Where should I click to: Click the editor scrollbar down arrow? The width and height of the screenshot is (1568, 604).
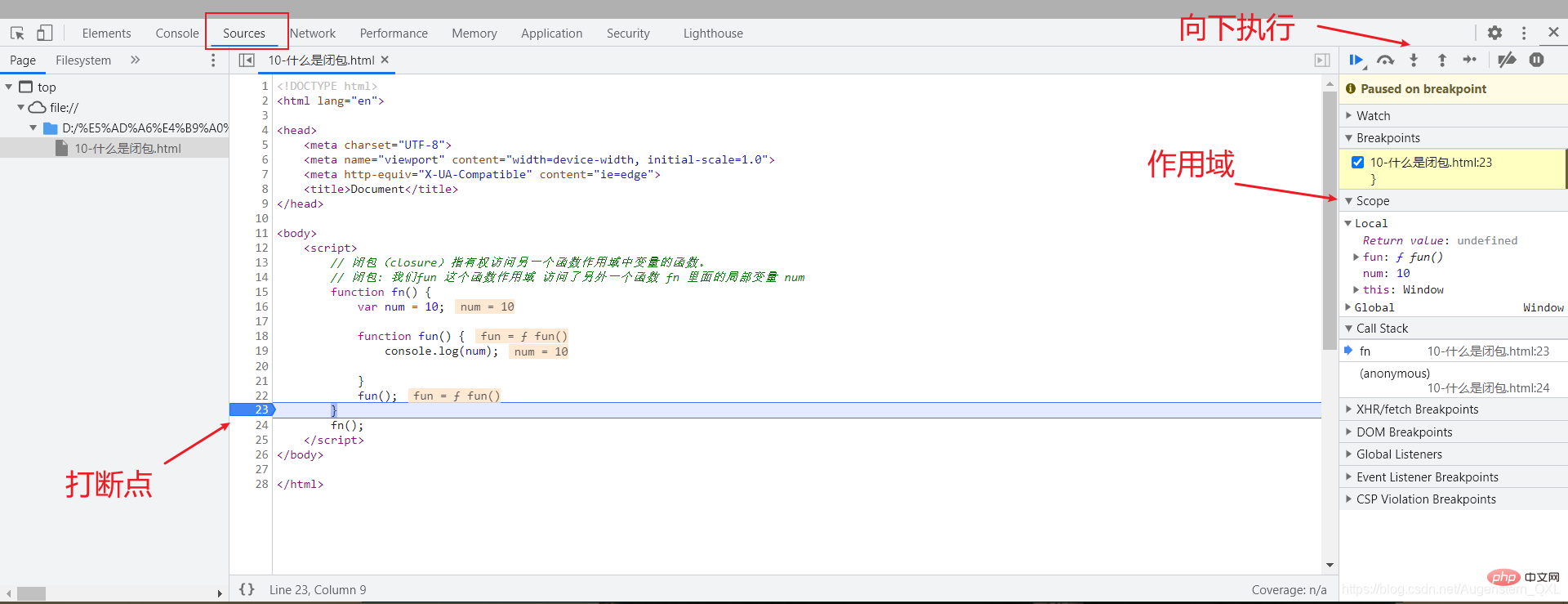[1330, 566]
